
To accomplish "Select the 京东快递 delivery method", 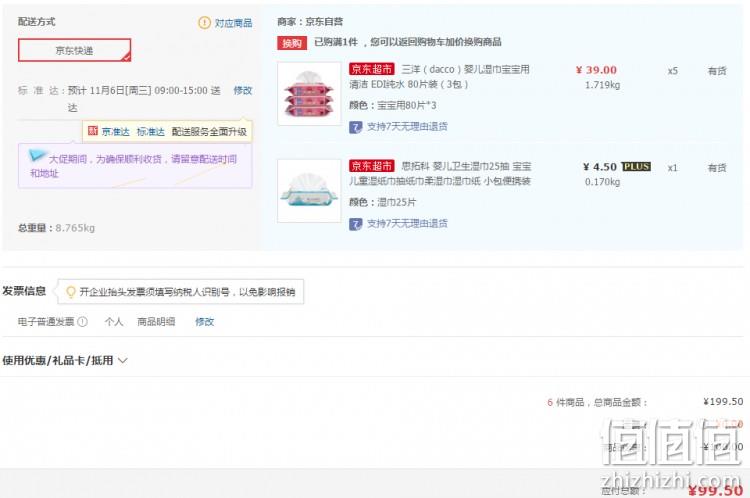I will [x=74, y=50].
